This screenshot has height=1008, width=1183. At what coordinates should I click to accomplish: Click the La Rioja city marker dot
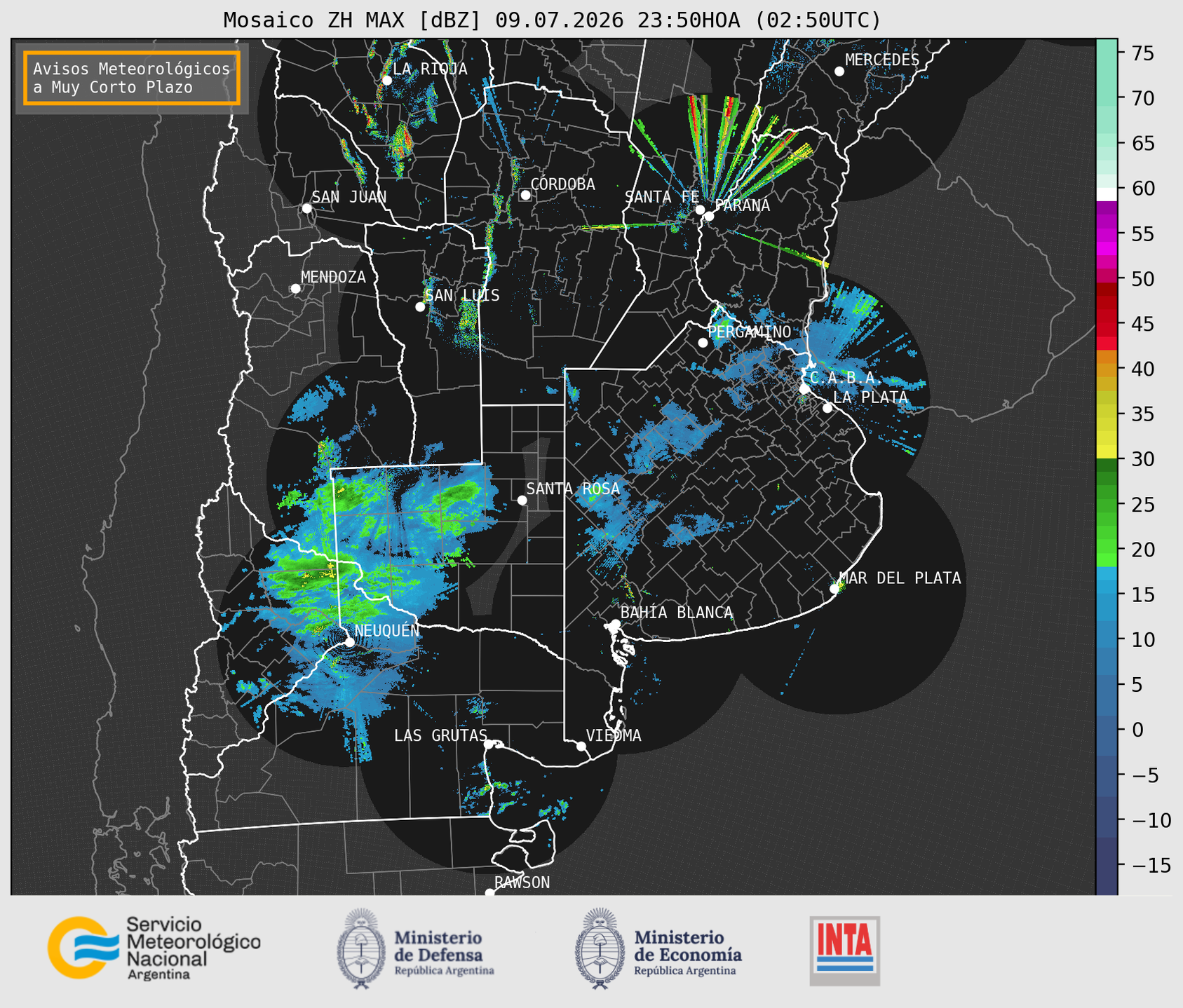coord(386,81)
